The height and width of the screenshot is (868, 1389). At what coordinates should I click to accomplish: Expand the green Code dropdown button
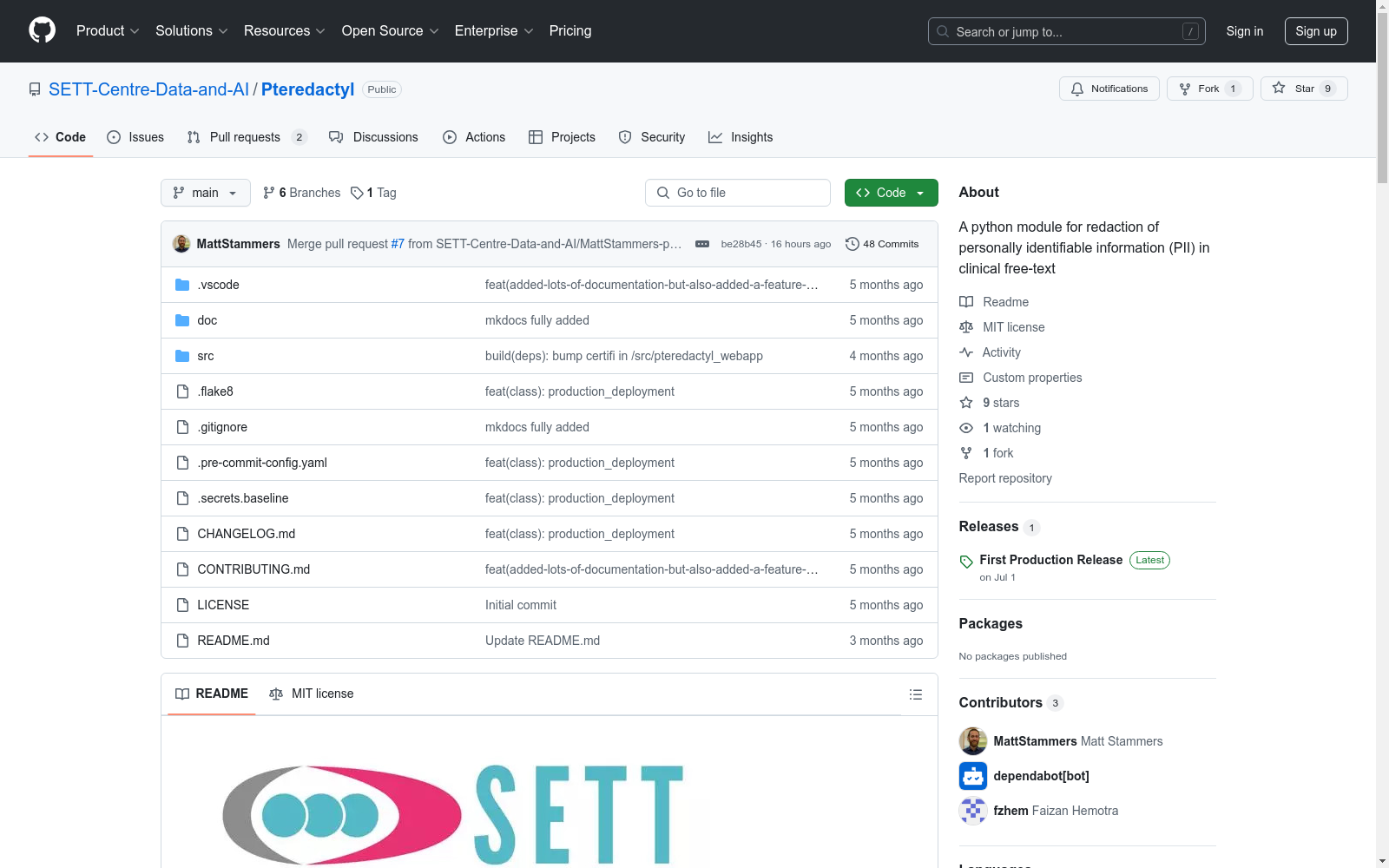891,193
